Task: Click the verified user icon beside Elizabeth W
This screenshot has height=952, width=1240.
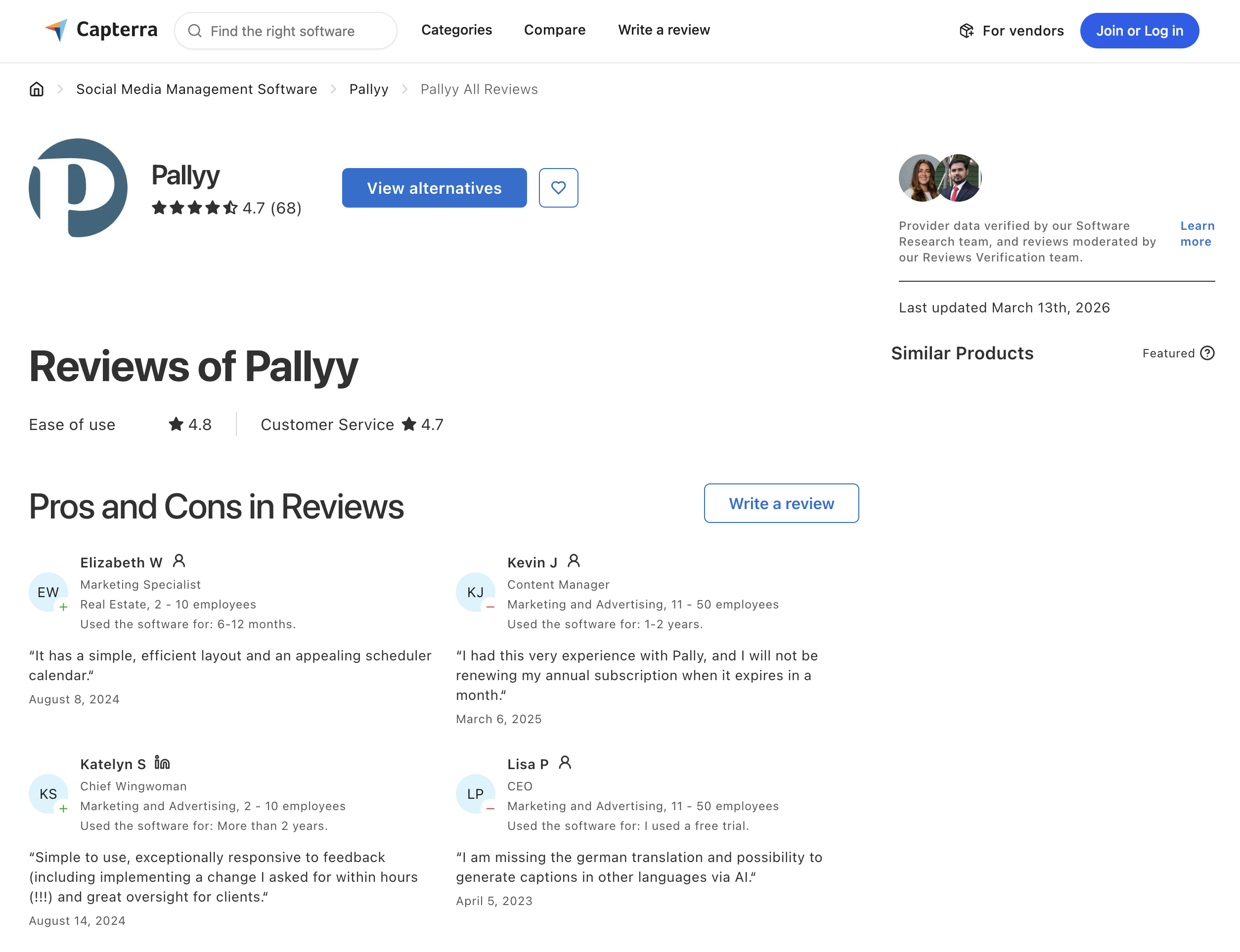Action: pos(179,561)
